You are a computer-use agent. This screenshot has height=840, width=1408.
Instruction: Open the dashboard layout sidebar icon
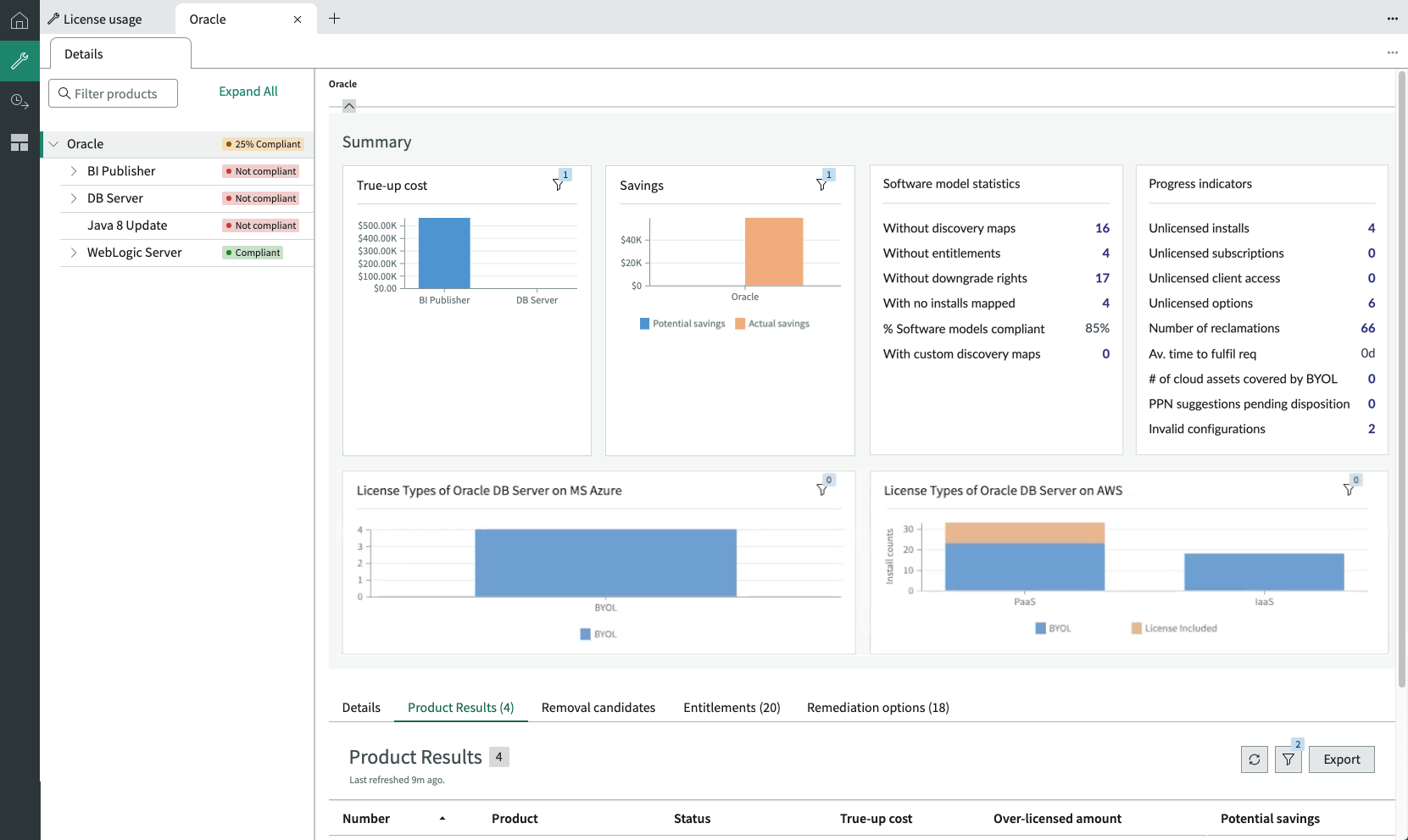[19, 142]
